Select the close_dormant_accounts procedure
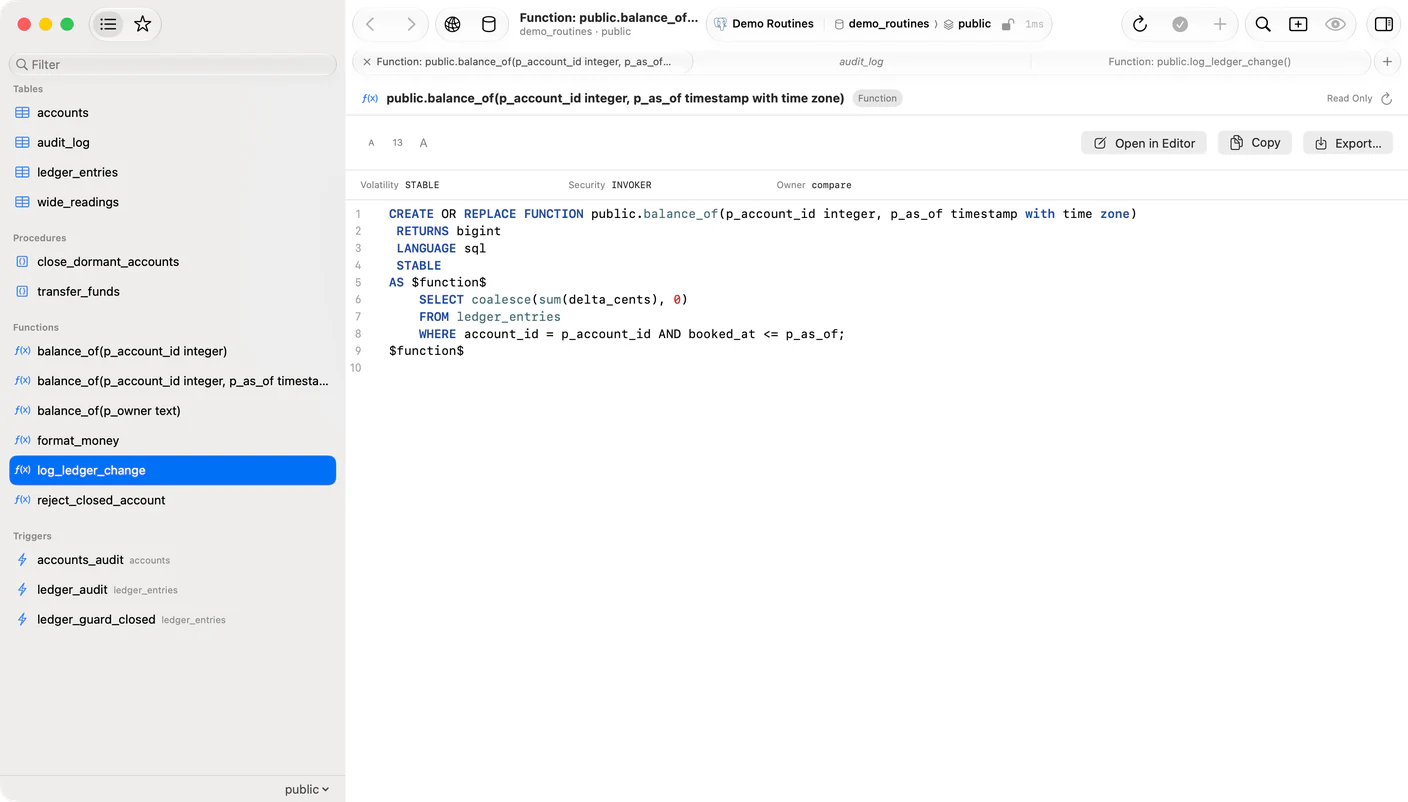1408x802 pixels. point(173,262)
